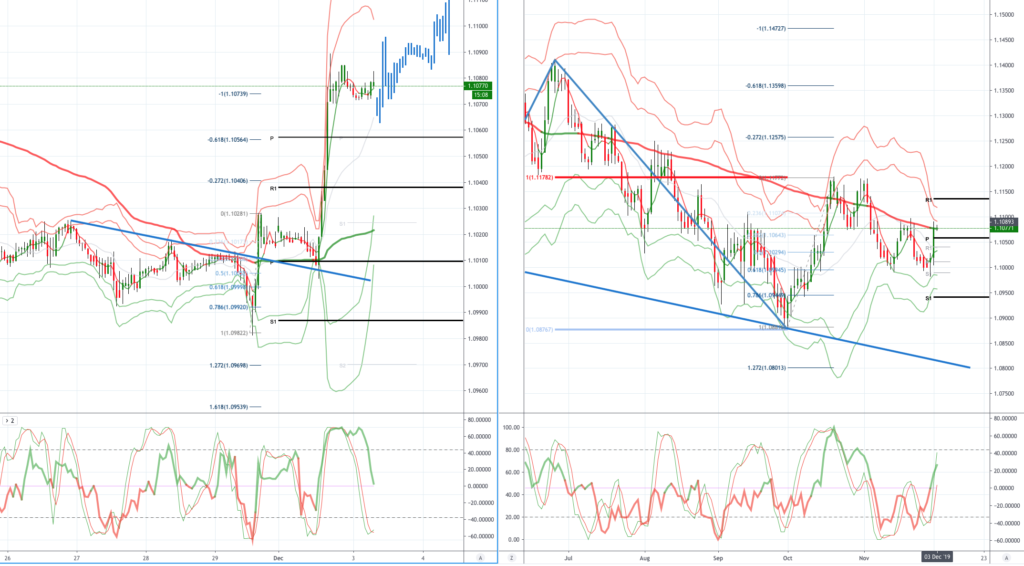
Task: Click the Dec label on left time axis
Action: click(278, 558)
